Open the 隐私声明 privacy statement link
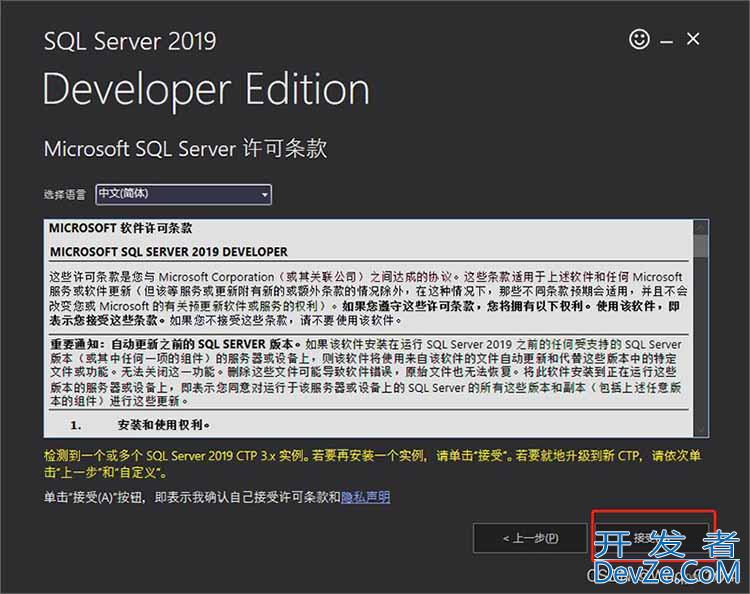Image resolution: width=750 pixels, height=594 pixels. [365, 497]
